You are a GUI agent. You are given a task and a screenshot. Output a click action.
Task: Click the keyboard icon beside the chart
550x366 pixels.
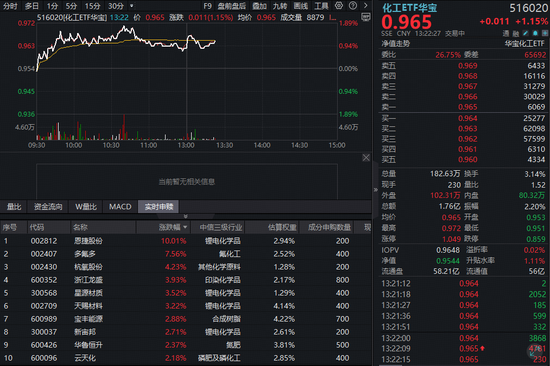click(366, 18)
